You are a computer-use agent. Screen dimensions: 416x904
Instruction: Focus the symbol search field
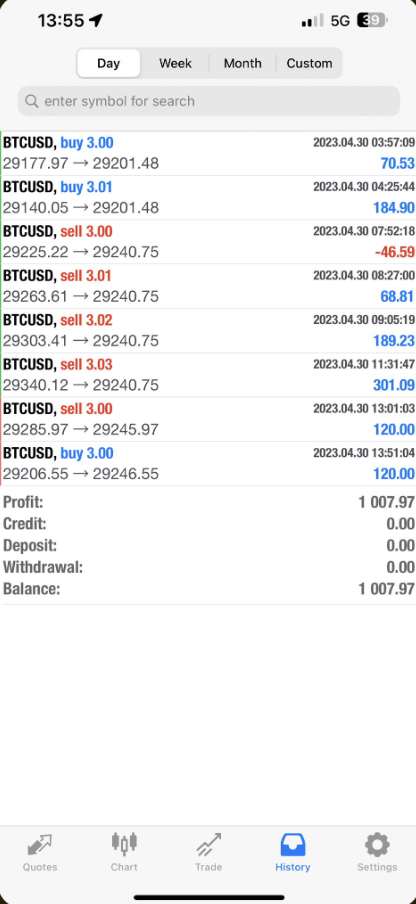(x=209, y=101)
